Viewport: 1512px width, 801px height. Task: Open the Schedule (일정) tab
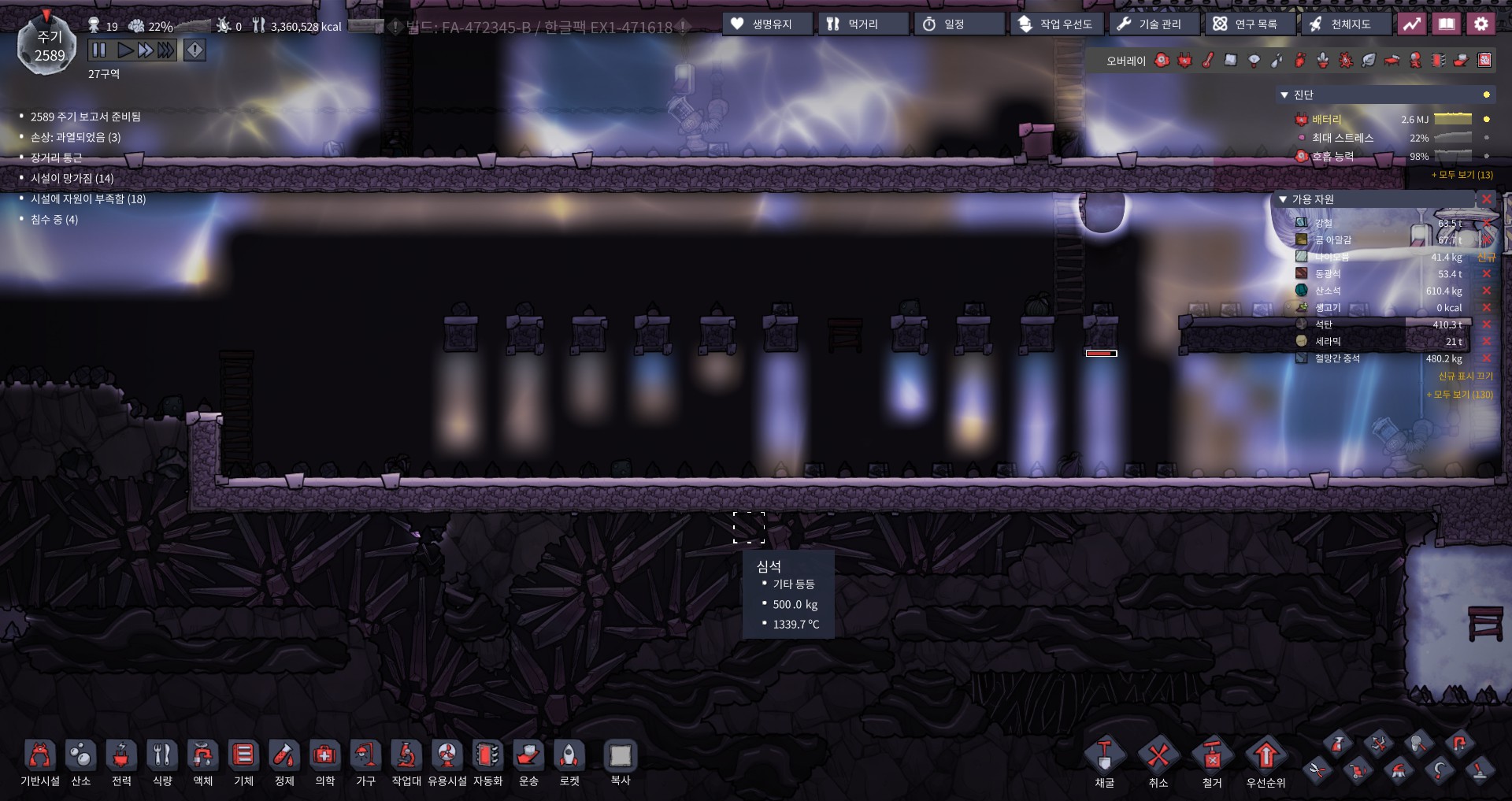point(960,24)
